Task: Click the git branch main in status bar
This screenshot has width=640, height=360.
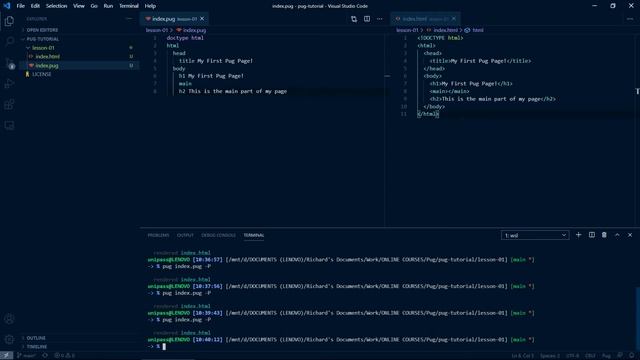Action: coord(26,356)
